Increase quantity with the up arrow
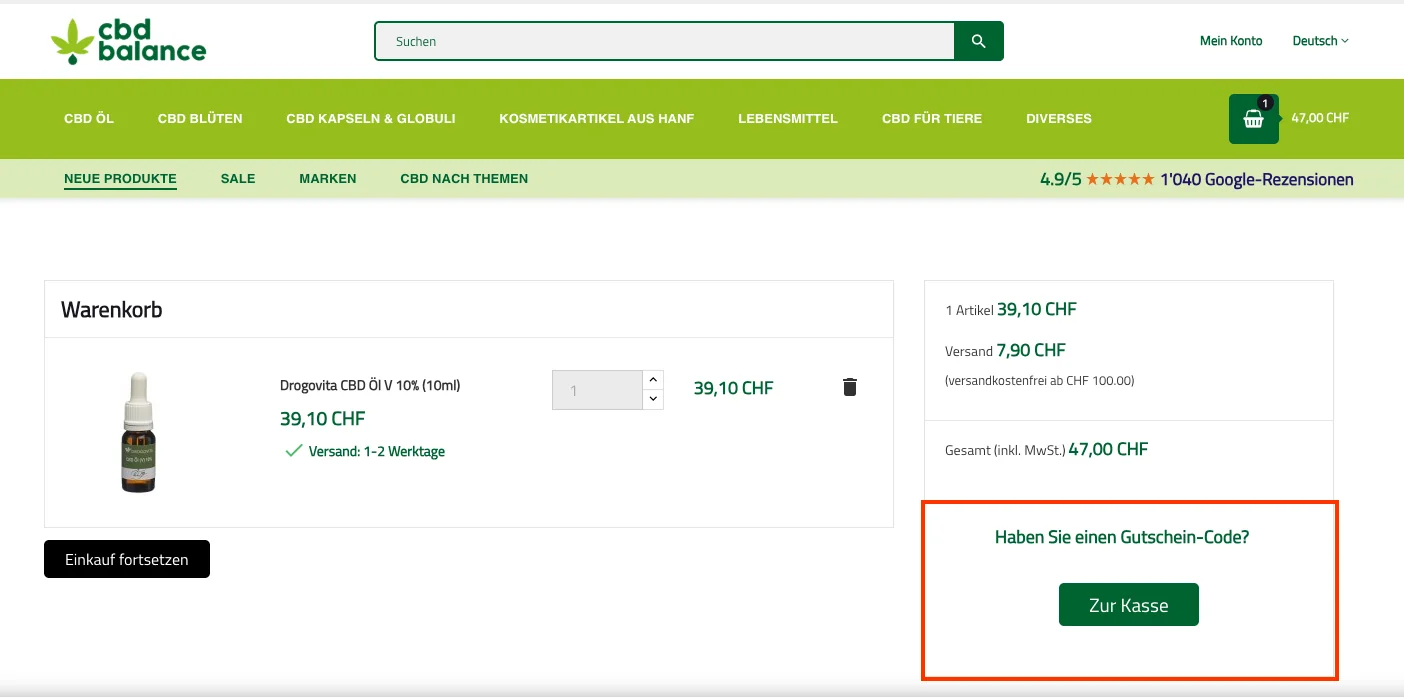Image resolution: width=1404 pixels, height=697 pixels. 653,380
